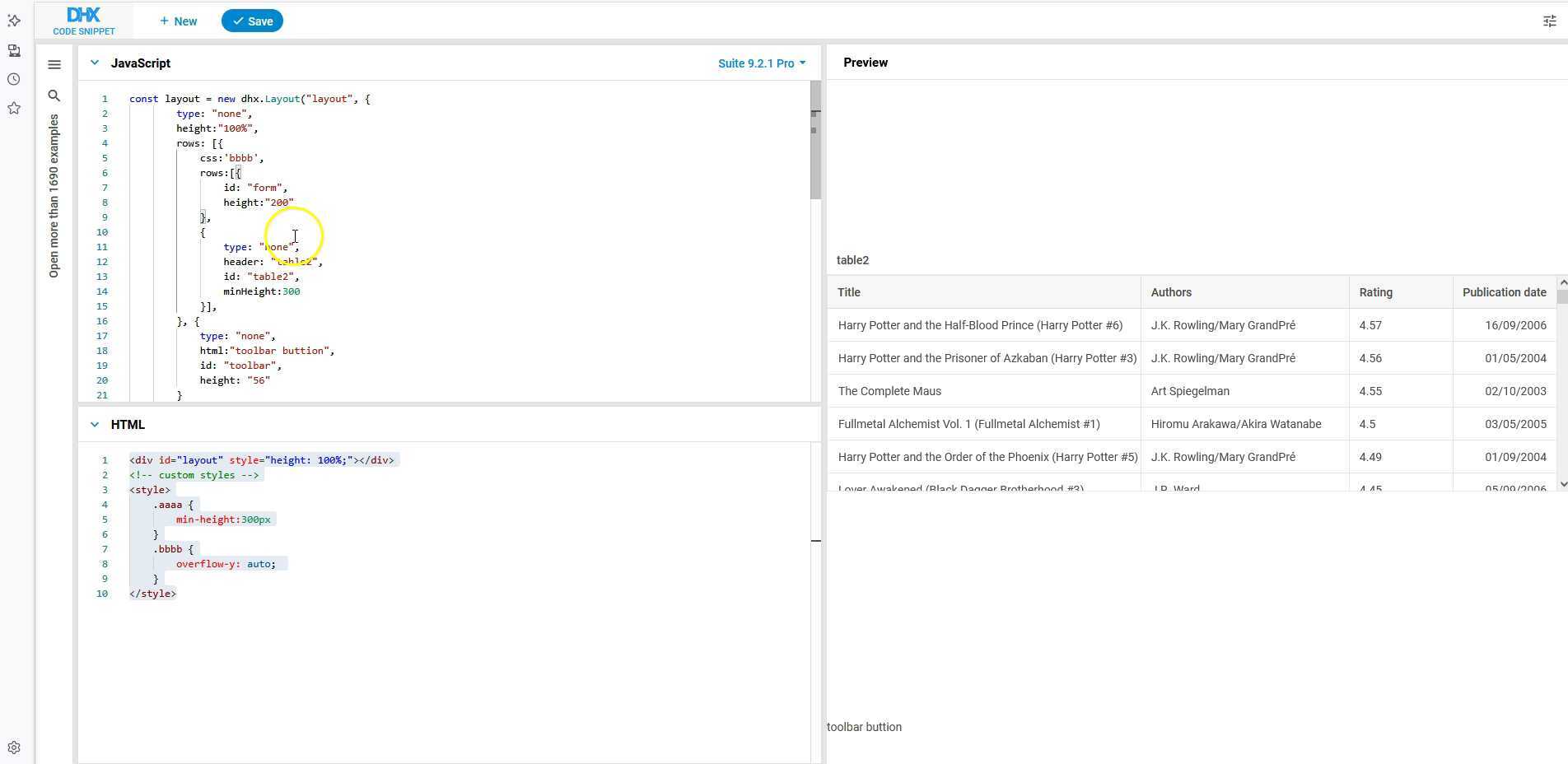Image resolution: width=1568 pixels, height=764 pixels.
Task: Click the DHX Code Snippet logo
Action: [84, 21]
